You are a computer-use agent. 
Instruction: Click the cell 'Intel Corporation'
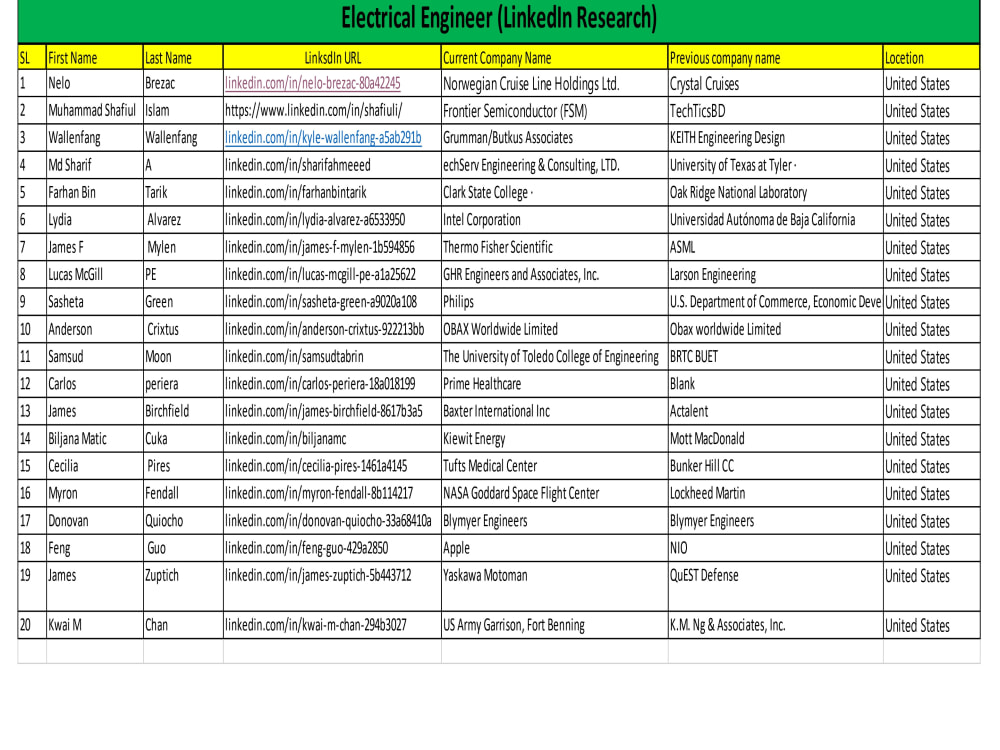click(x=554, y=220)
